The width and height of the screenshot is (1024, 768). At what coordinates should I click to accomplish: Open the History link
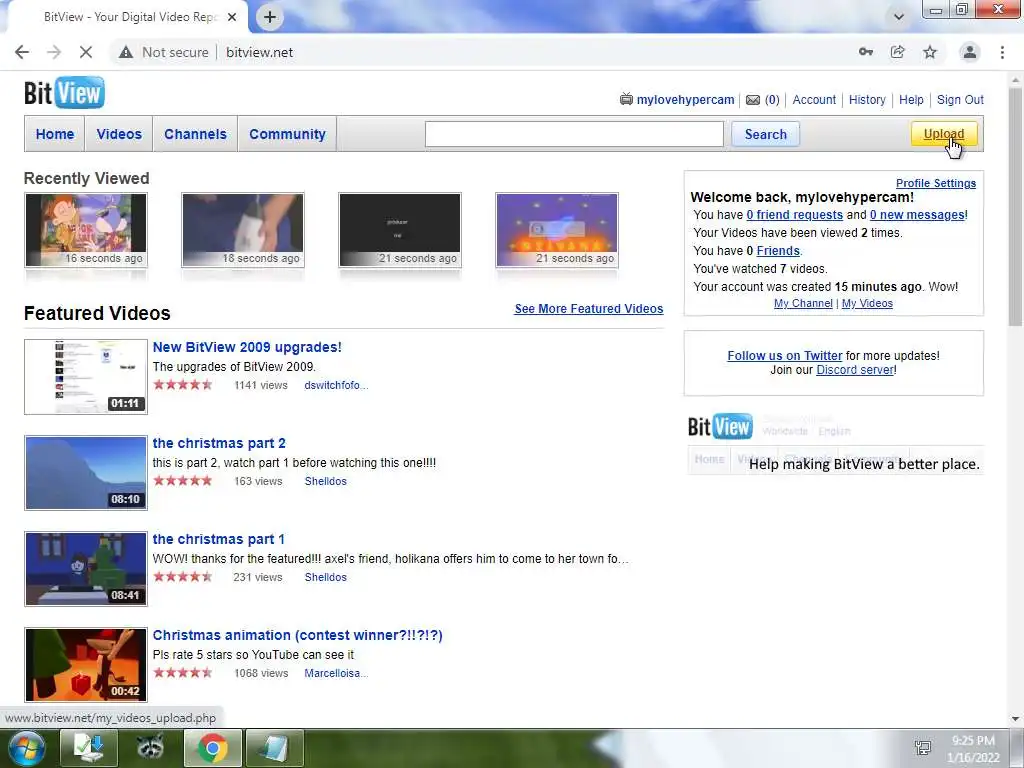867,100
